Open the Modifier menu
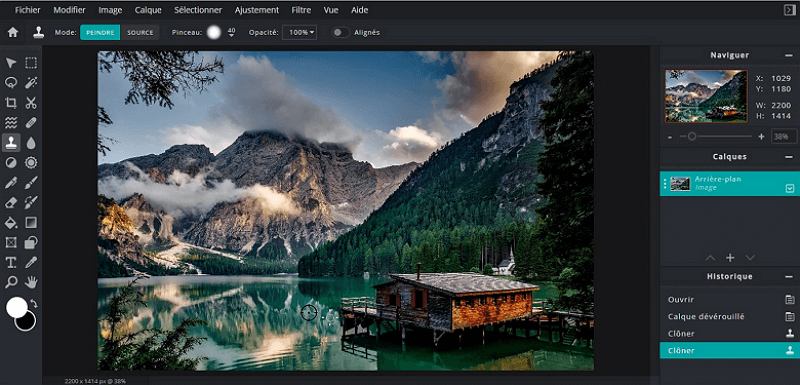 69,10
